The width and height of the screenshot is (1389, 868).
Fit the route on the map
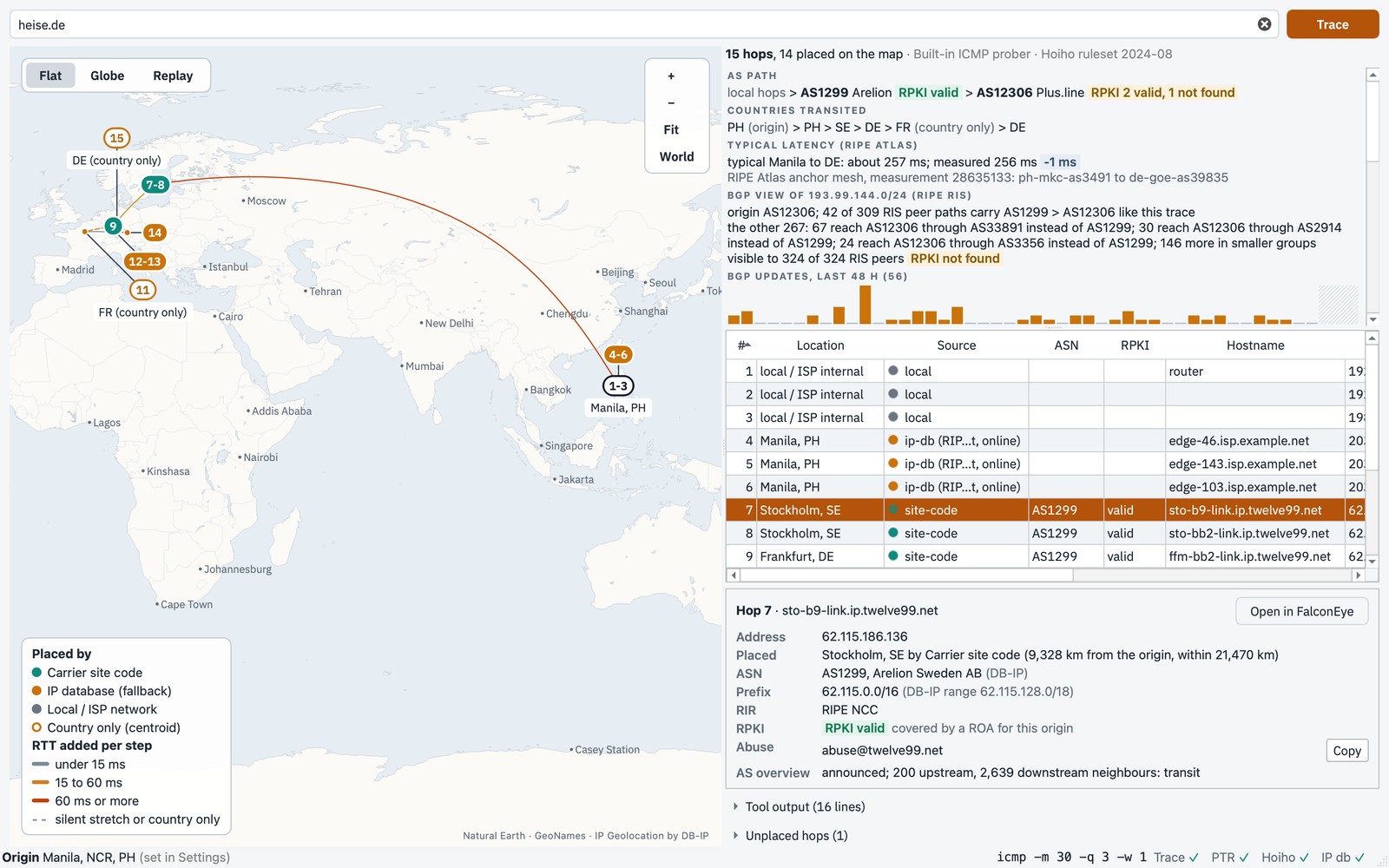tap(671, 129)
